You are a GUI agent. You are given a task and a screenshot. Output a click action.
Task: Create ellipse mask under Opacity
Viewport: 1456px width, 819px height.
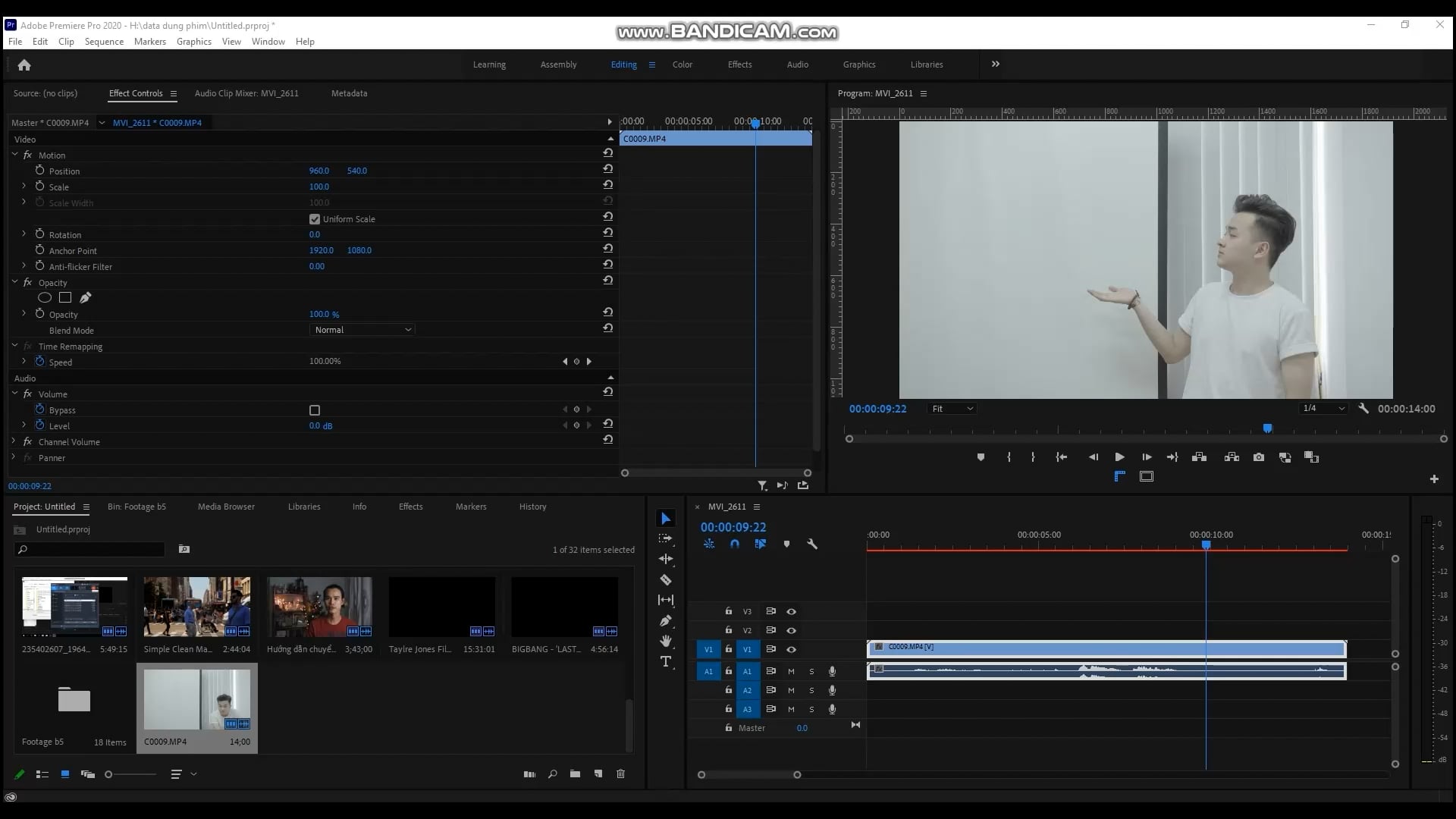coord(45,298)
